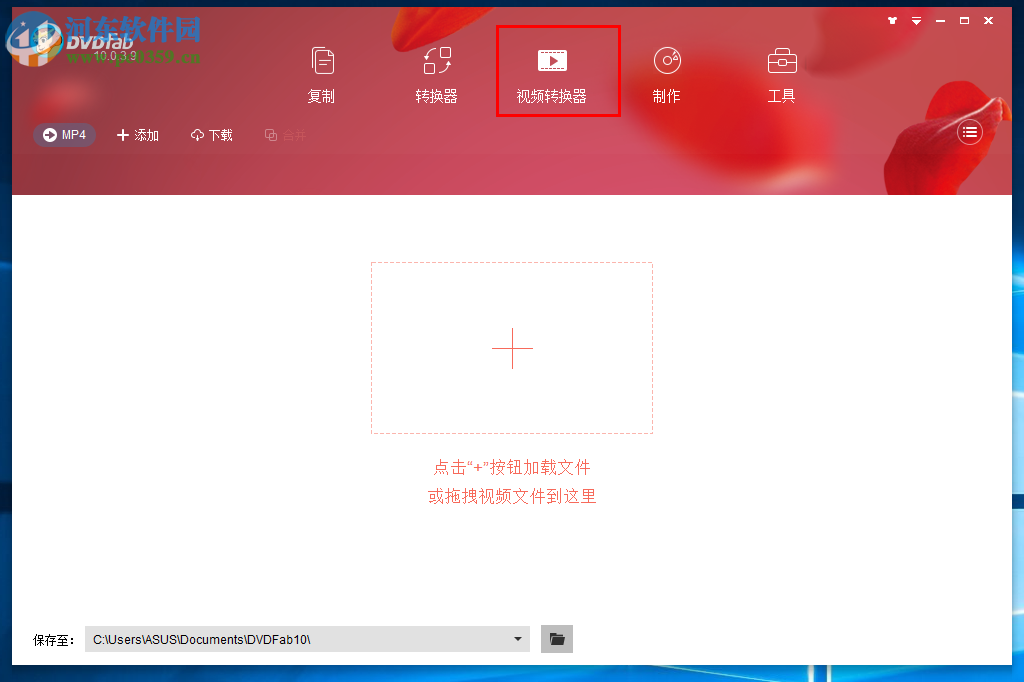Open the MP4 profile dropdown
This screenshot has height=682, width=1024.
[x=64, y=135]
